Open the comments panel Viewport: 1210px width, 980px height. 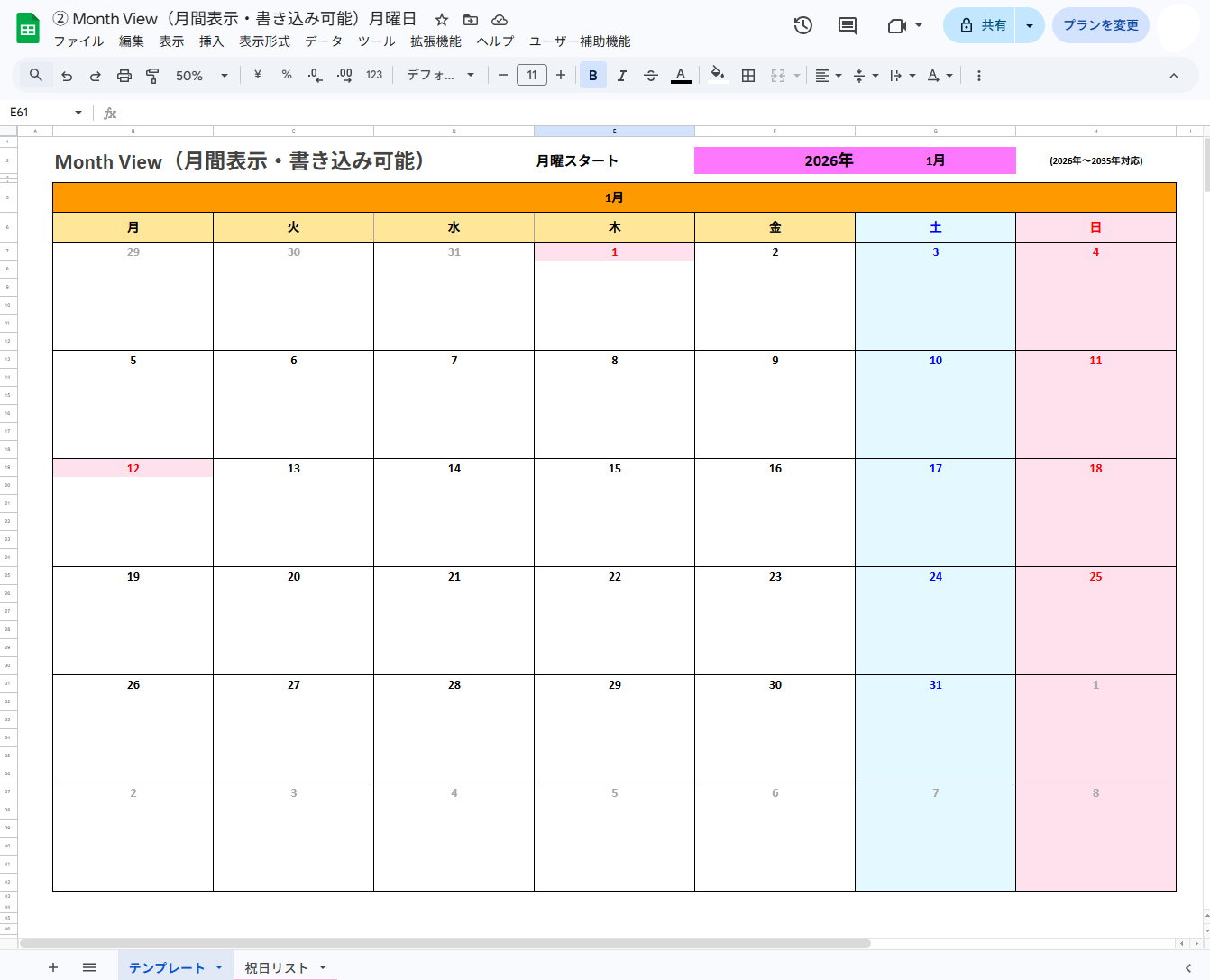click(846, 25)
